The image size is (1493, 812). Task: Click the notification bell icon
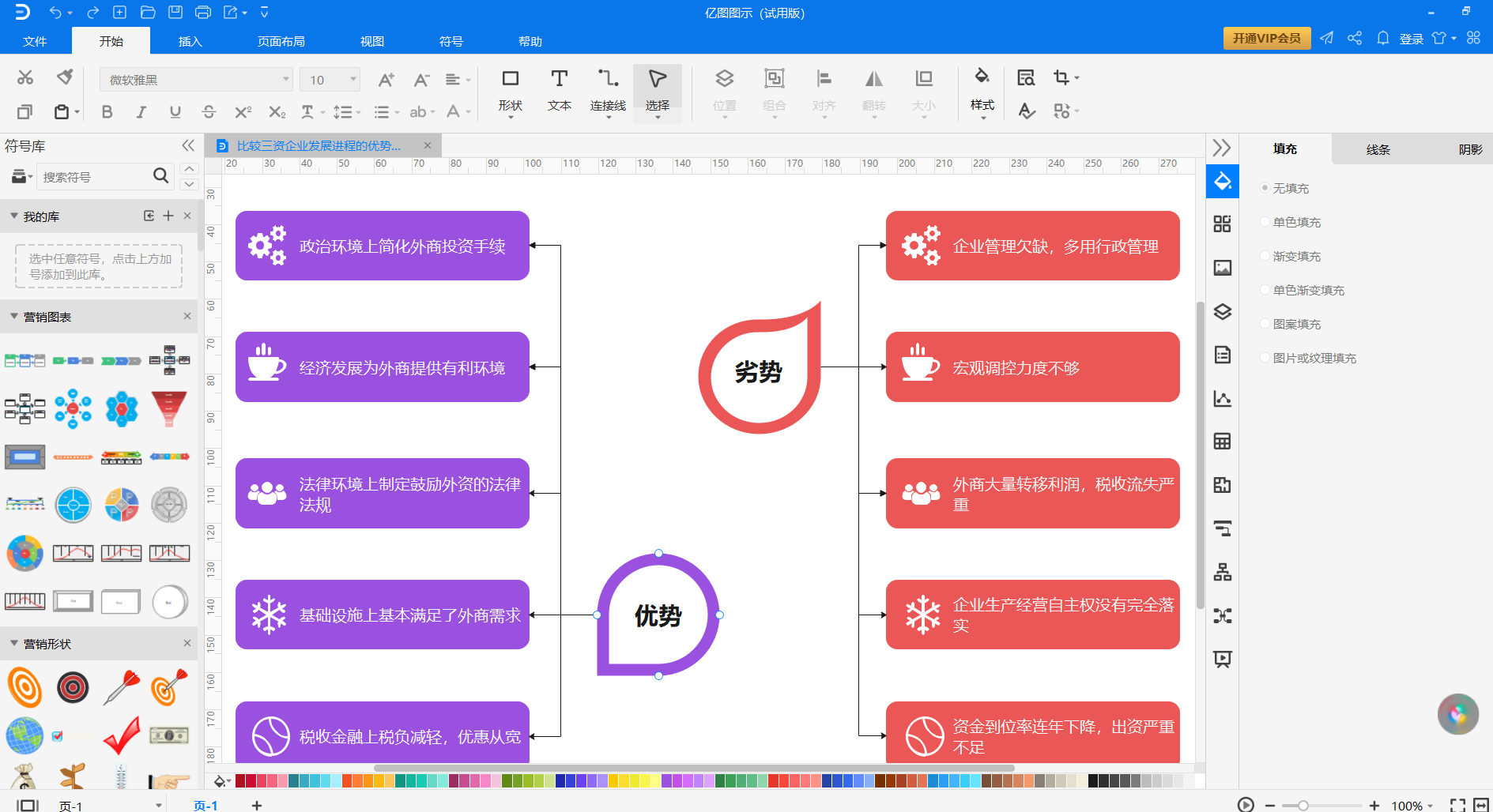tap(1382, 38)
